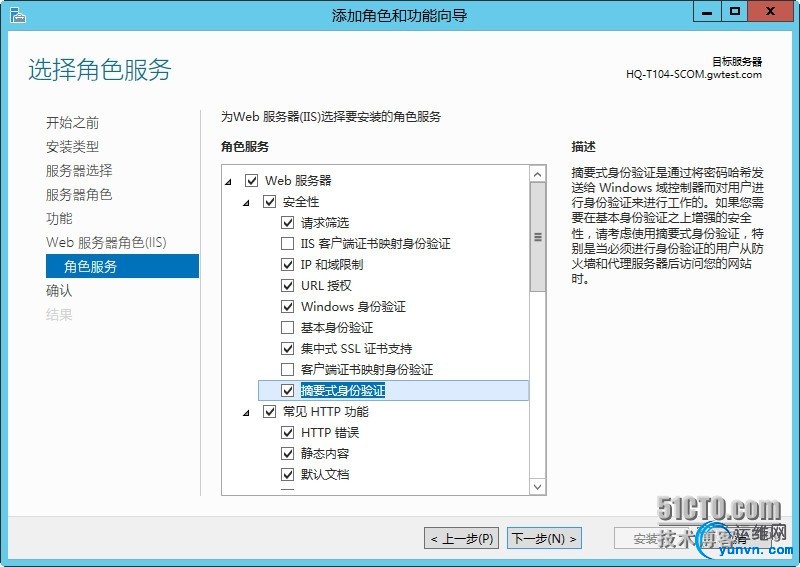Click the 下一步(N) button
Screen dimensions: 800x567
click(544, 538)
